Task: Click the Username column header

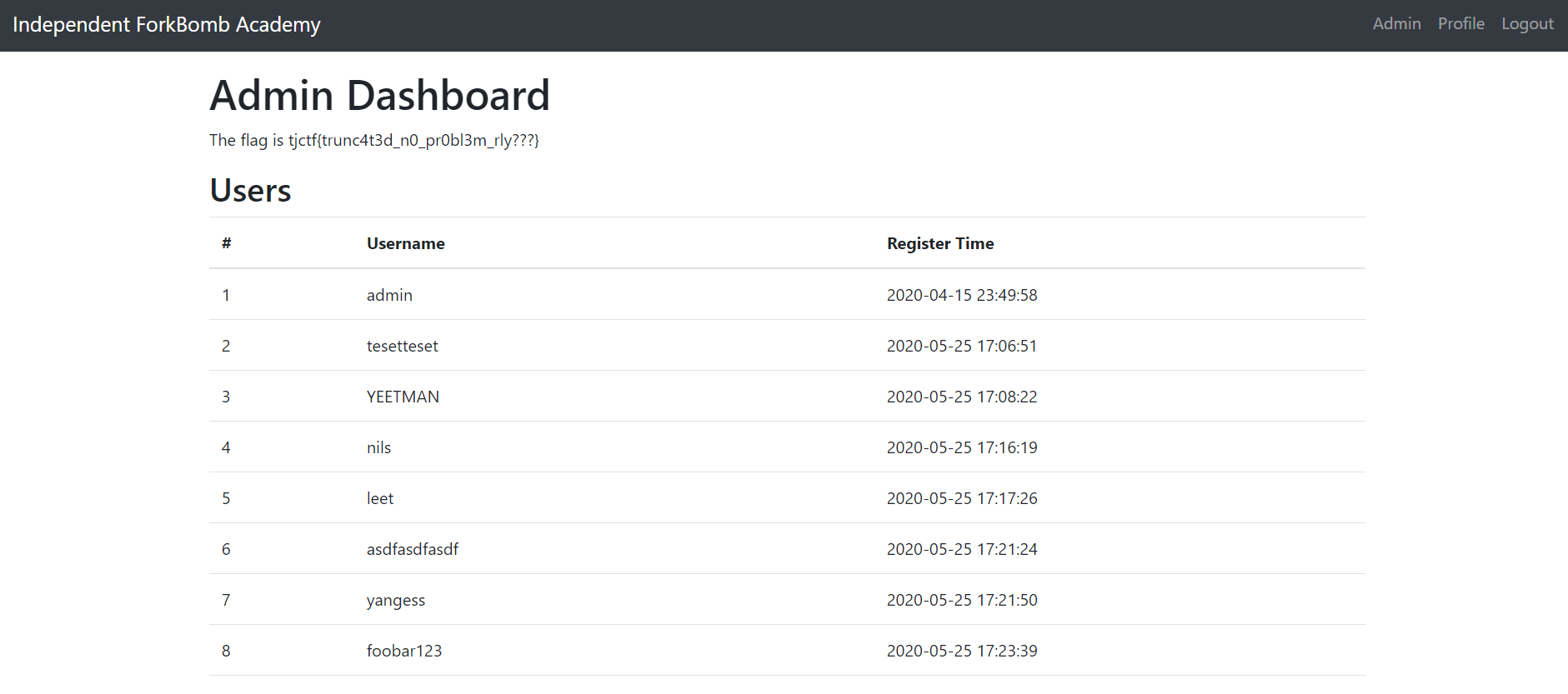Action: [x=405, y=243]
